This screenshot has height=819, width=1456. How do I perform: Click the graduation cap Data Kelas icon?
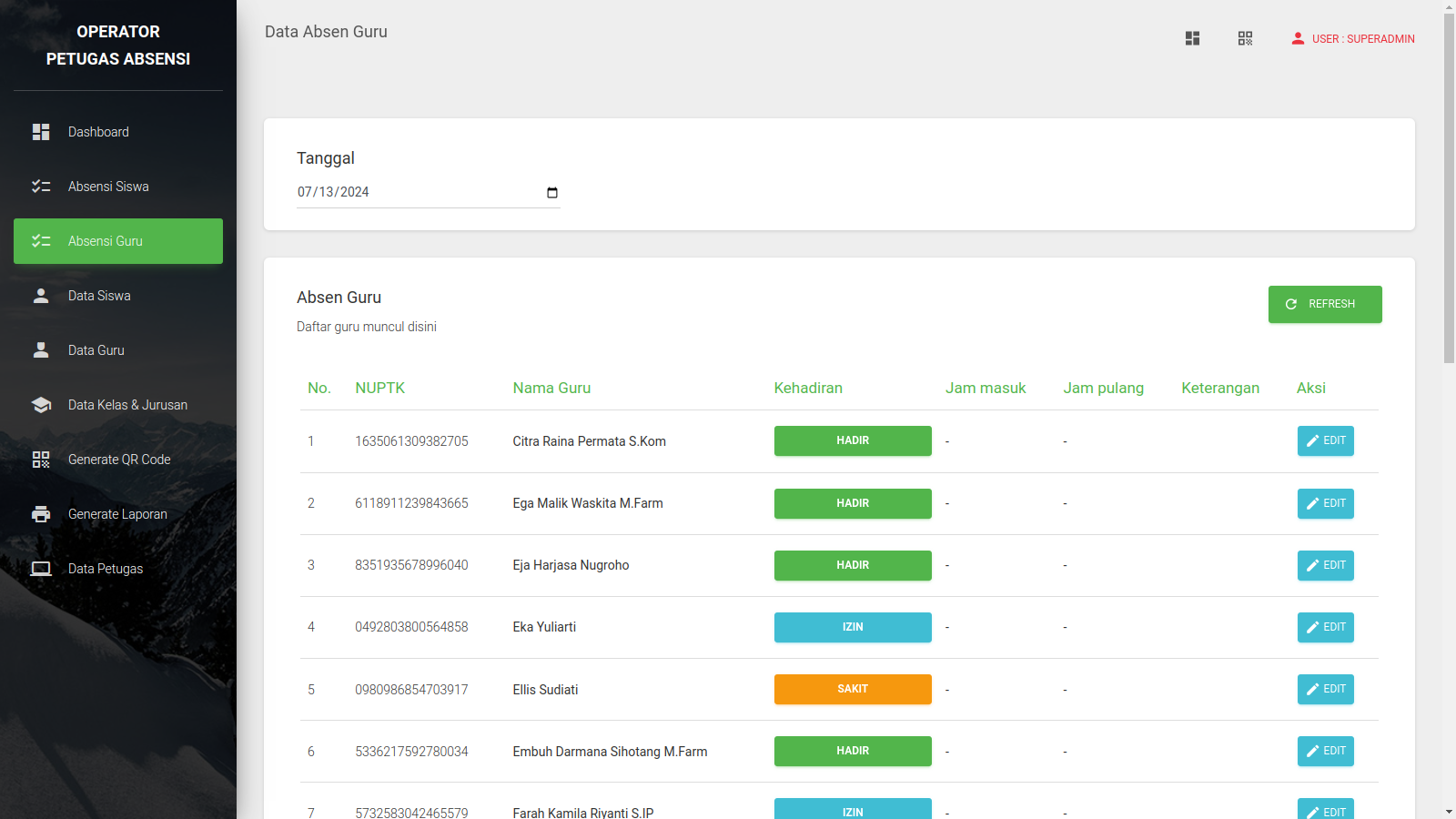coord(41,405)
